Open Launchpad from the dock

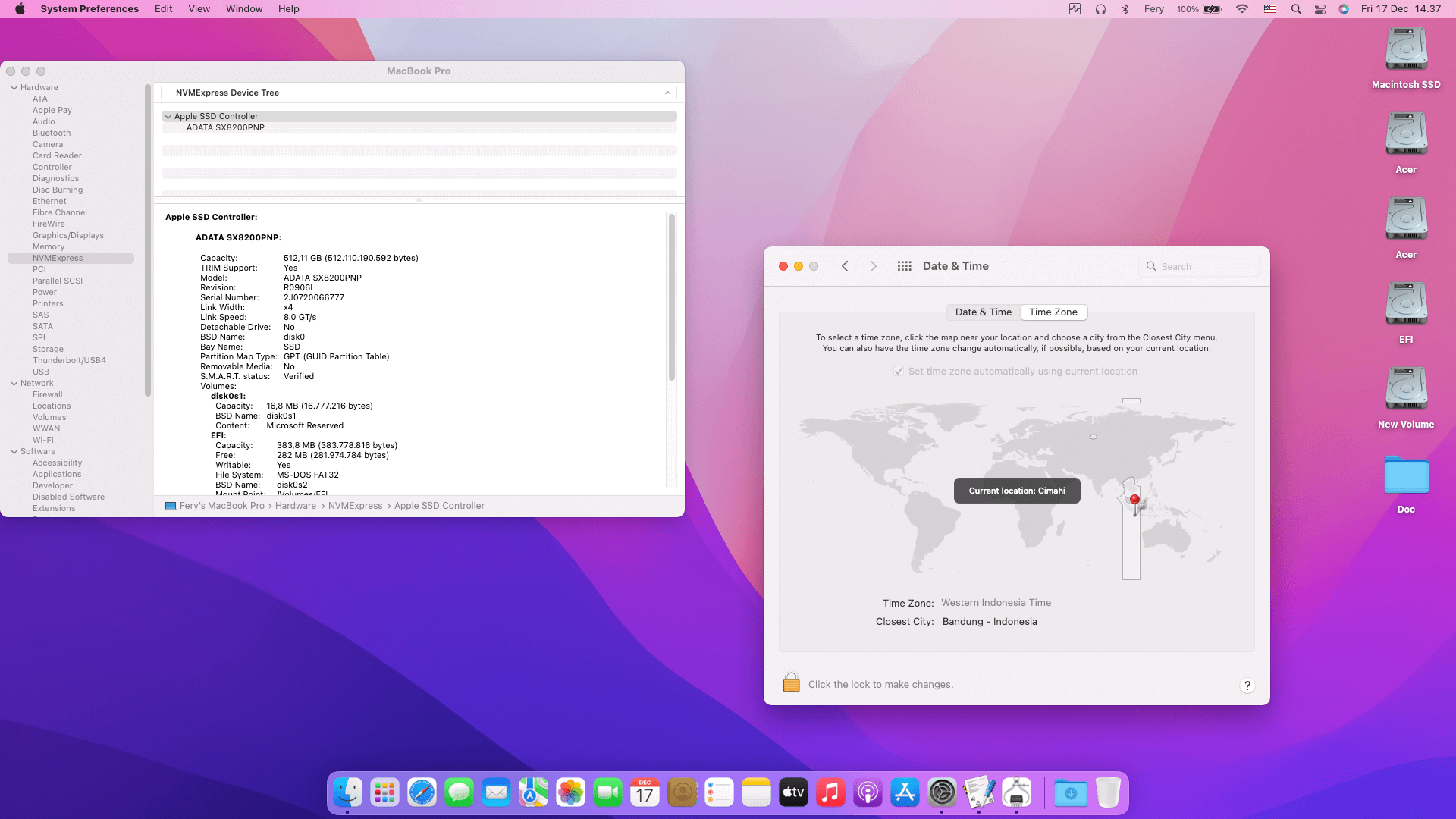coord(385,793)
